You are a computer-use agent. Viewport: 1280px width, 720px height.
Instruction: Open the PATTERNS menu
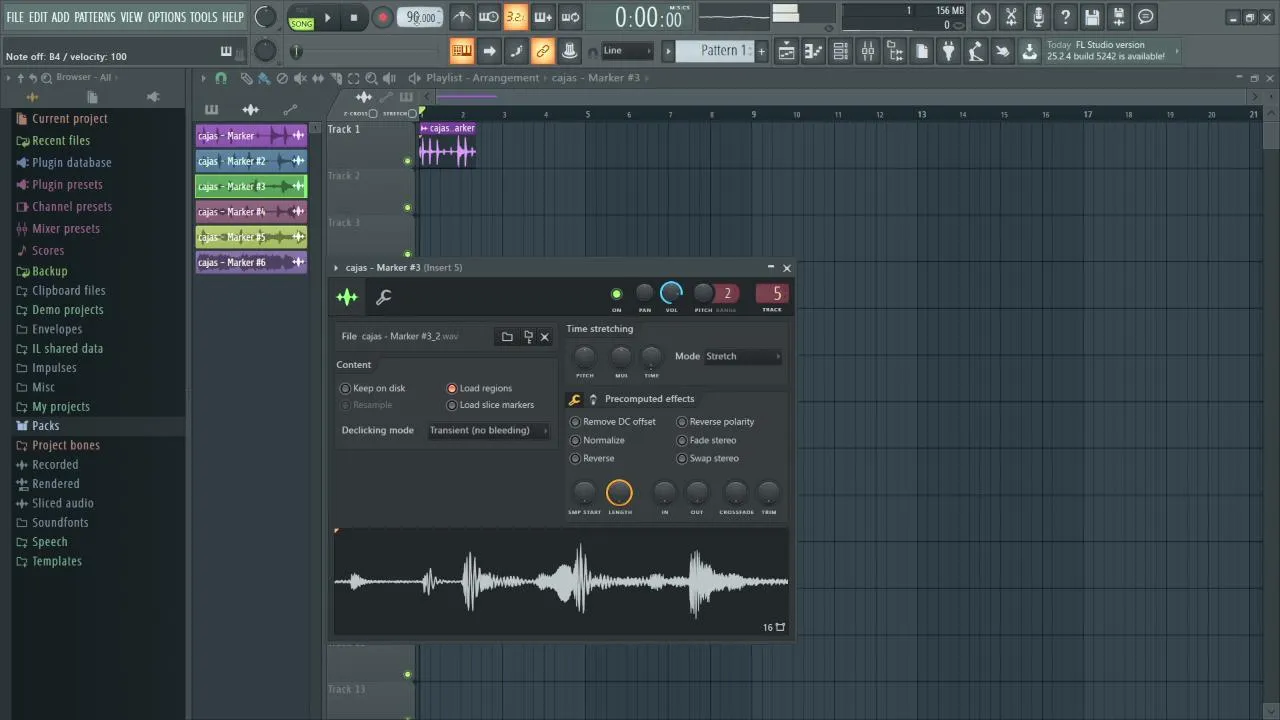(x=95, y=17)
